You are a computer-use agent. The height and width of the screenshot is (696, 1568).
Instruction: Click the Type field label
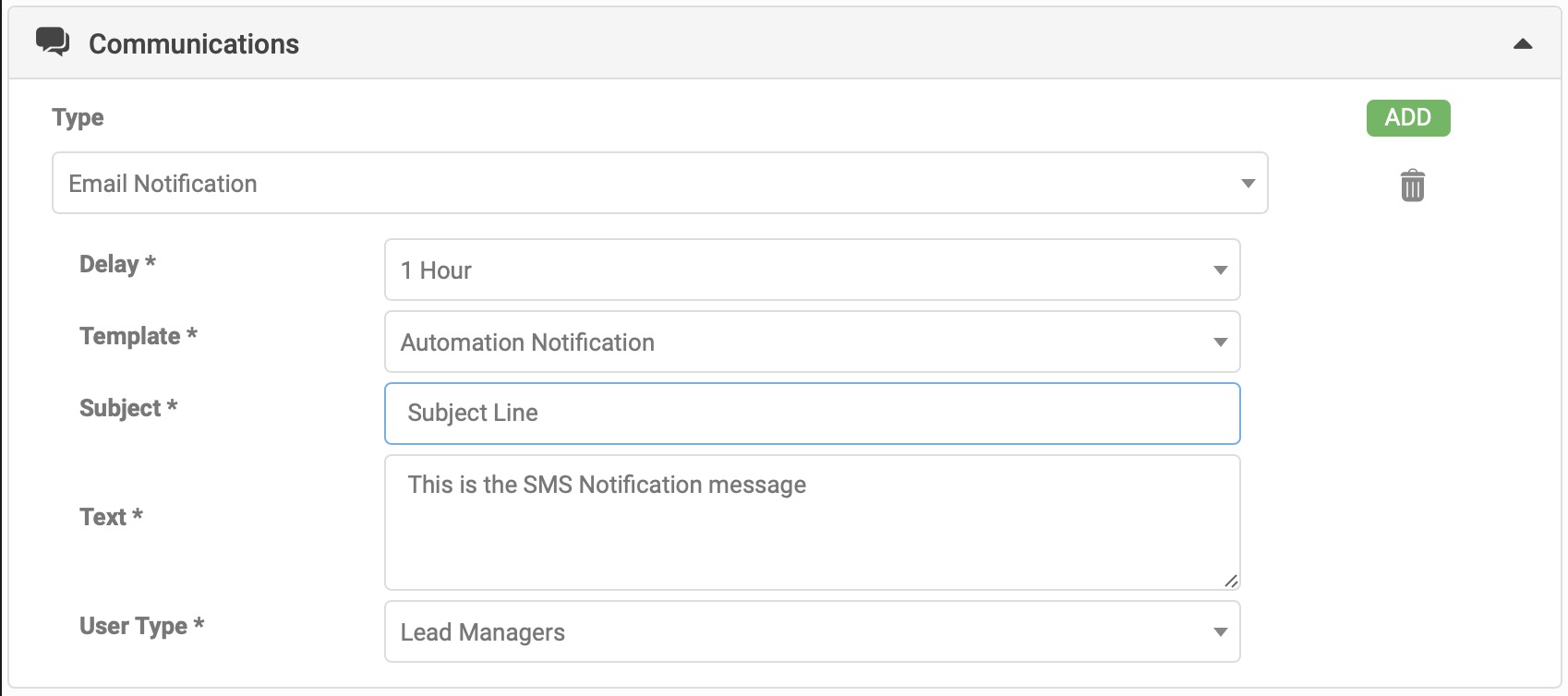tap(78, 117)
